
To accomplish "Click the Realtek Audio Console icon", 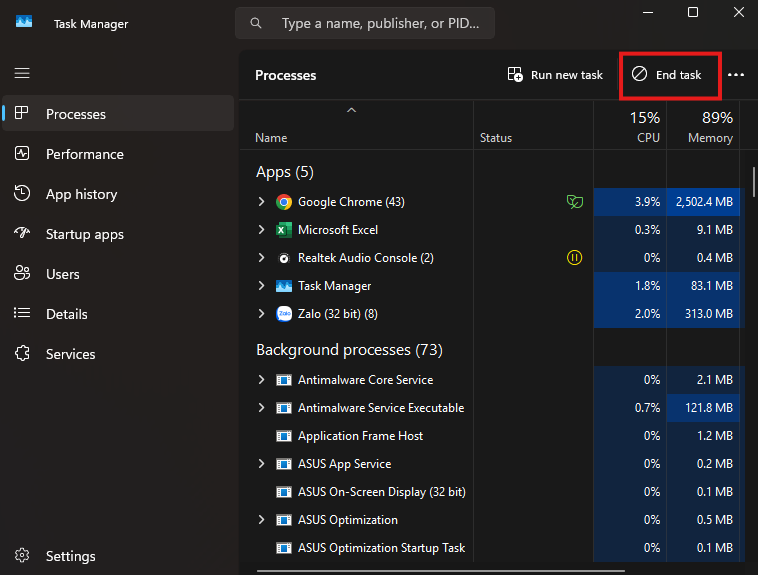I will point(284,258).
